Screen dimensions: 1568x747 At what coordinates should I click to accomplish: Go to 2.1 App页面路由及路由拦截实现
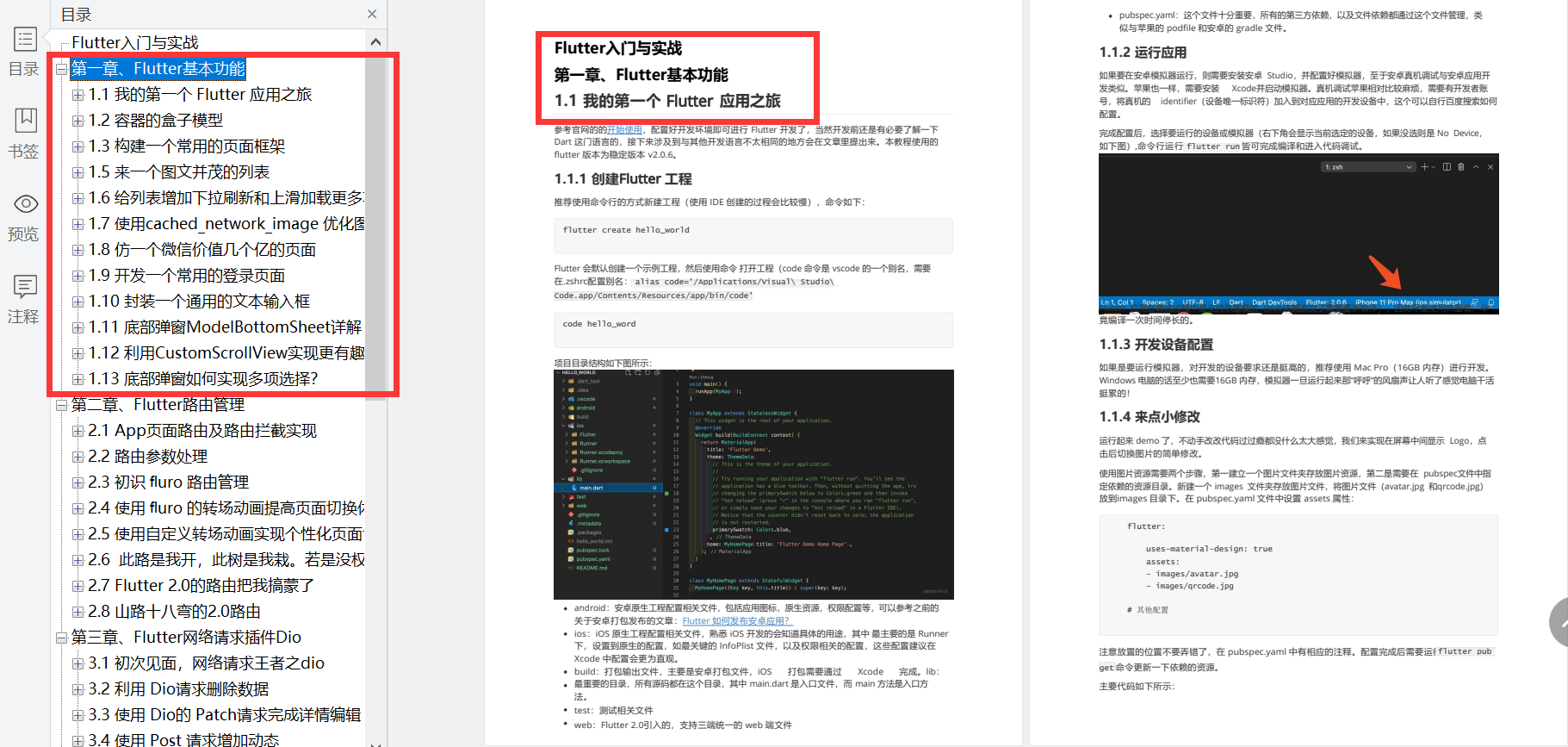click(x=202, y=431)
